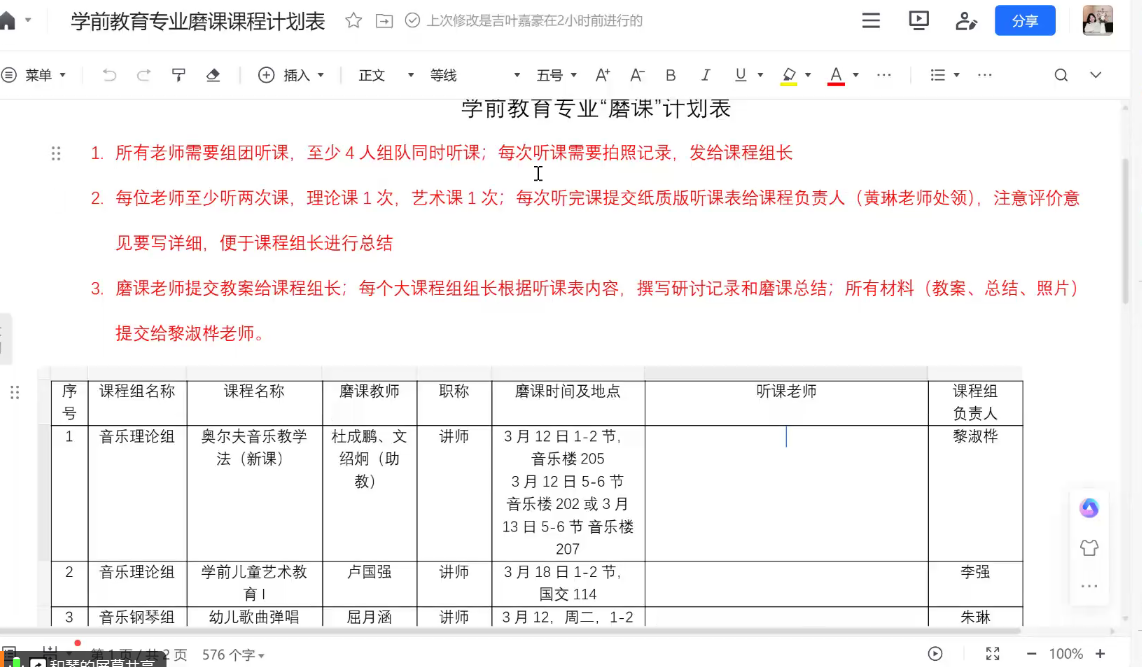Click the blue 分享 share button
Image resolution: width=1142 pixels, height=667 pixels.
pos(1025,21)
